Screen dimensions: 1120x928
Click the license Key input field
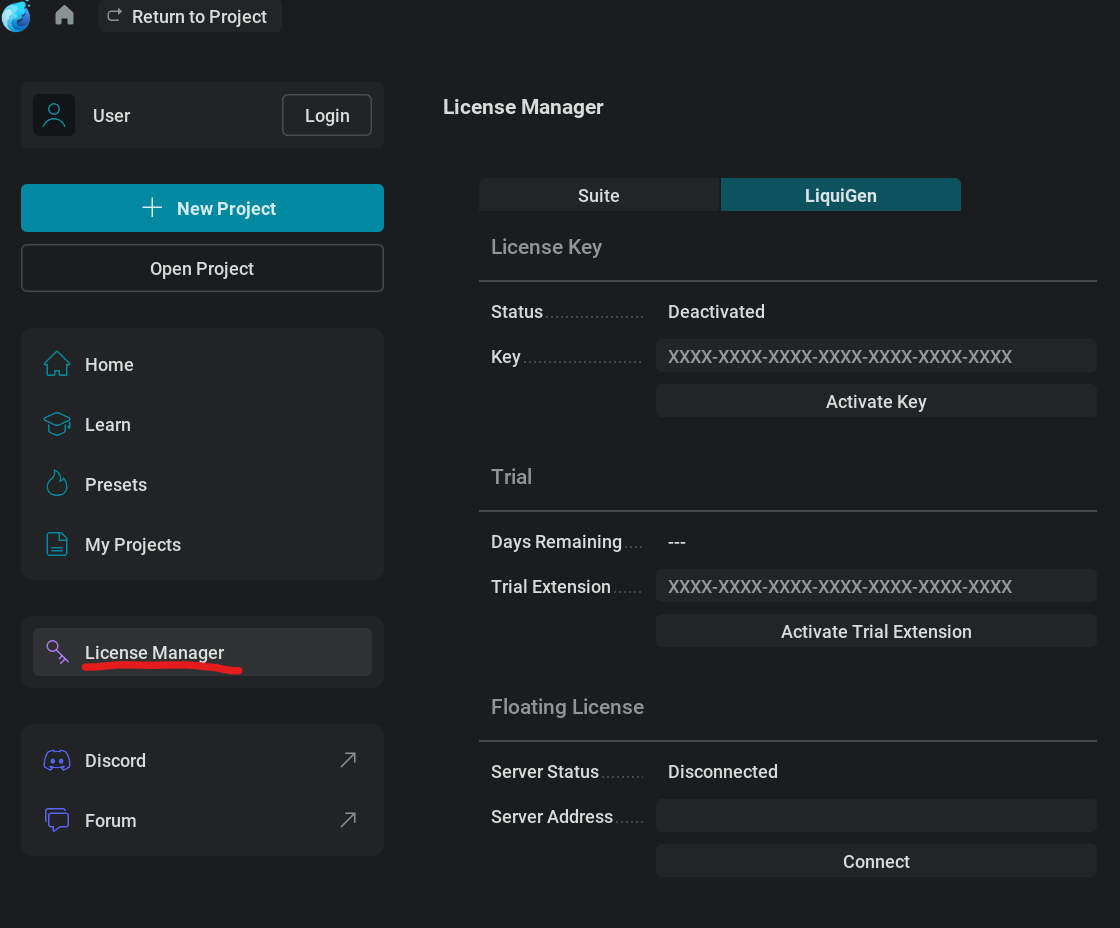[x=876, y=356]
